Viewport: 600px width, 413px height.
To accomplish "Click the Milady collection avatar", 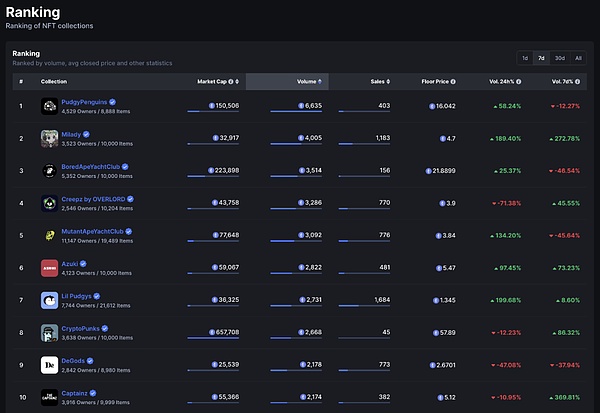I will [x=48, y=138].
